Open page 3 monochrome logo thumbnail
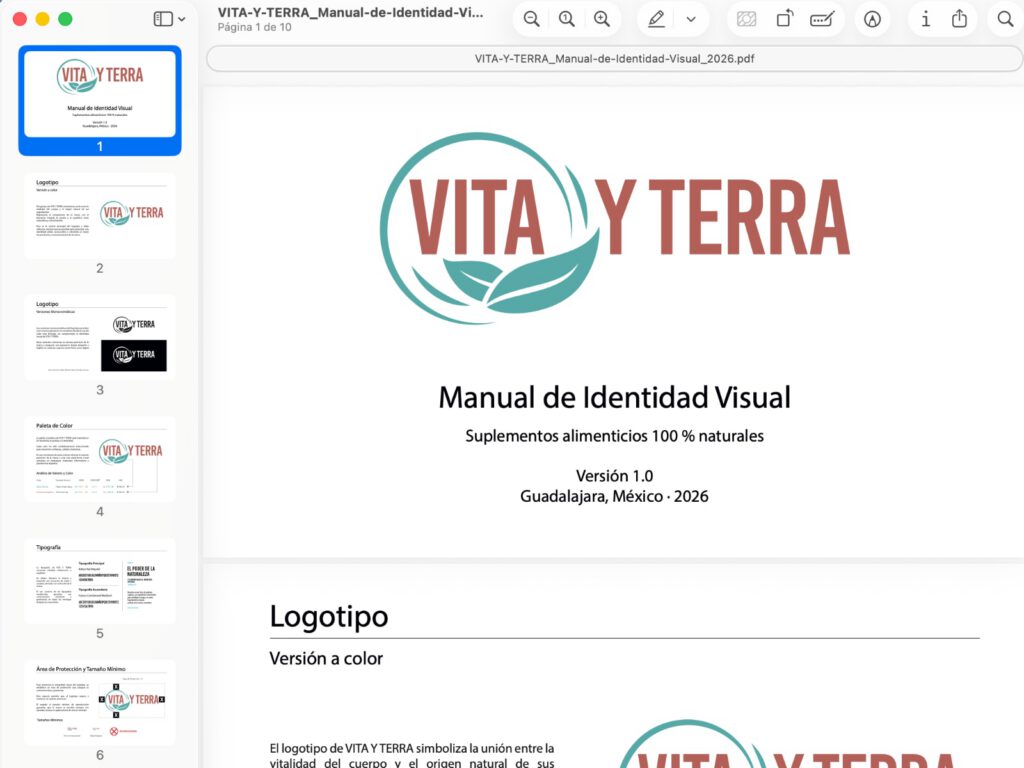Viewport: 1024px width, 768px height. [100, 337]
